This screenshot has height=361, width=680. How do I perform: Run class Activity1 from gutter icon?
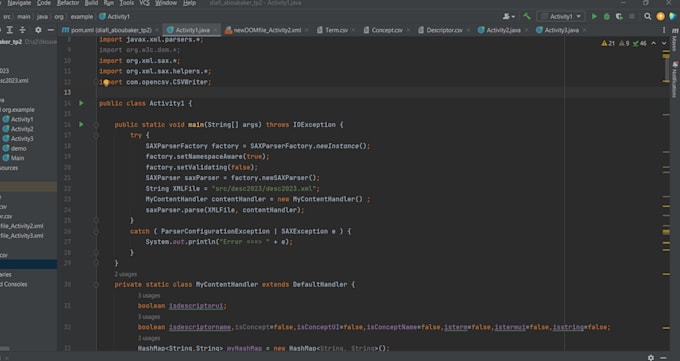click(x=81, y=103)
